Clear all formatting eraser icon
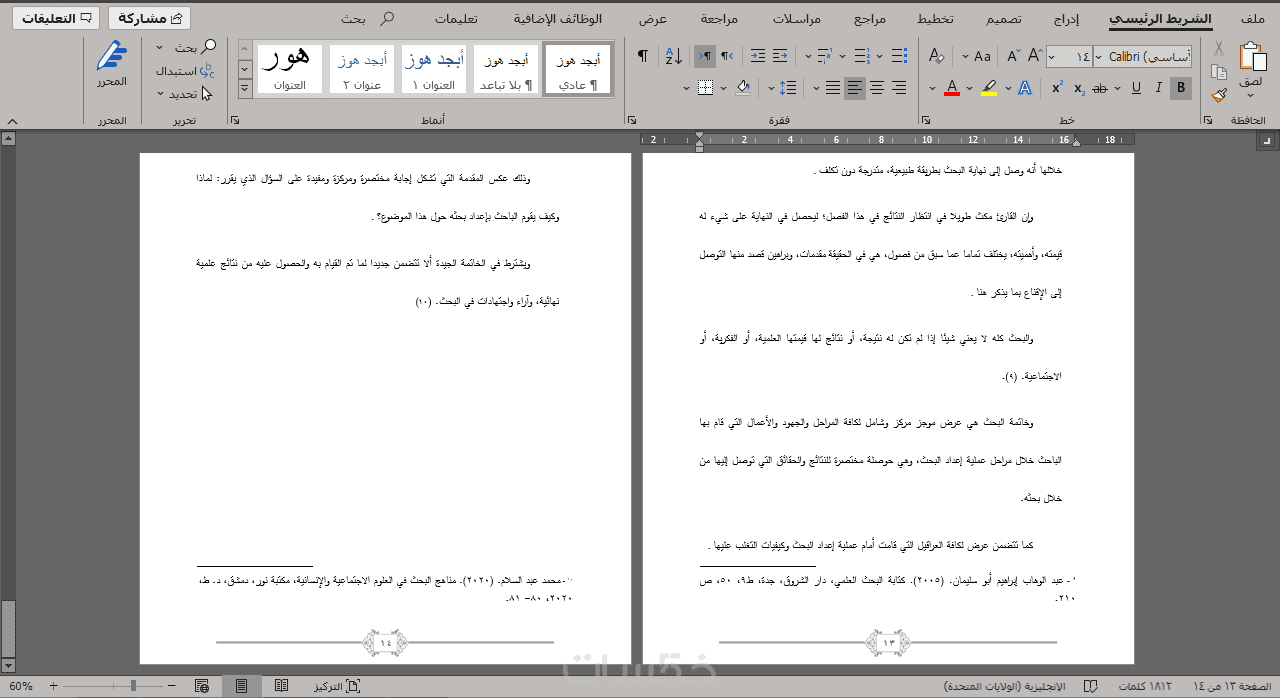1280x698 pixels. click(937, 56)
